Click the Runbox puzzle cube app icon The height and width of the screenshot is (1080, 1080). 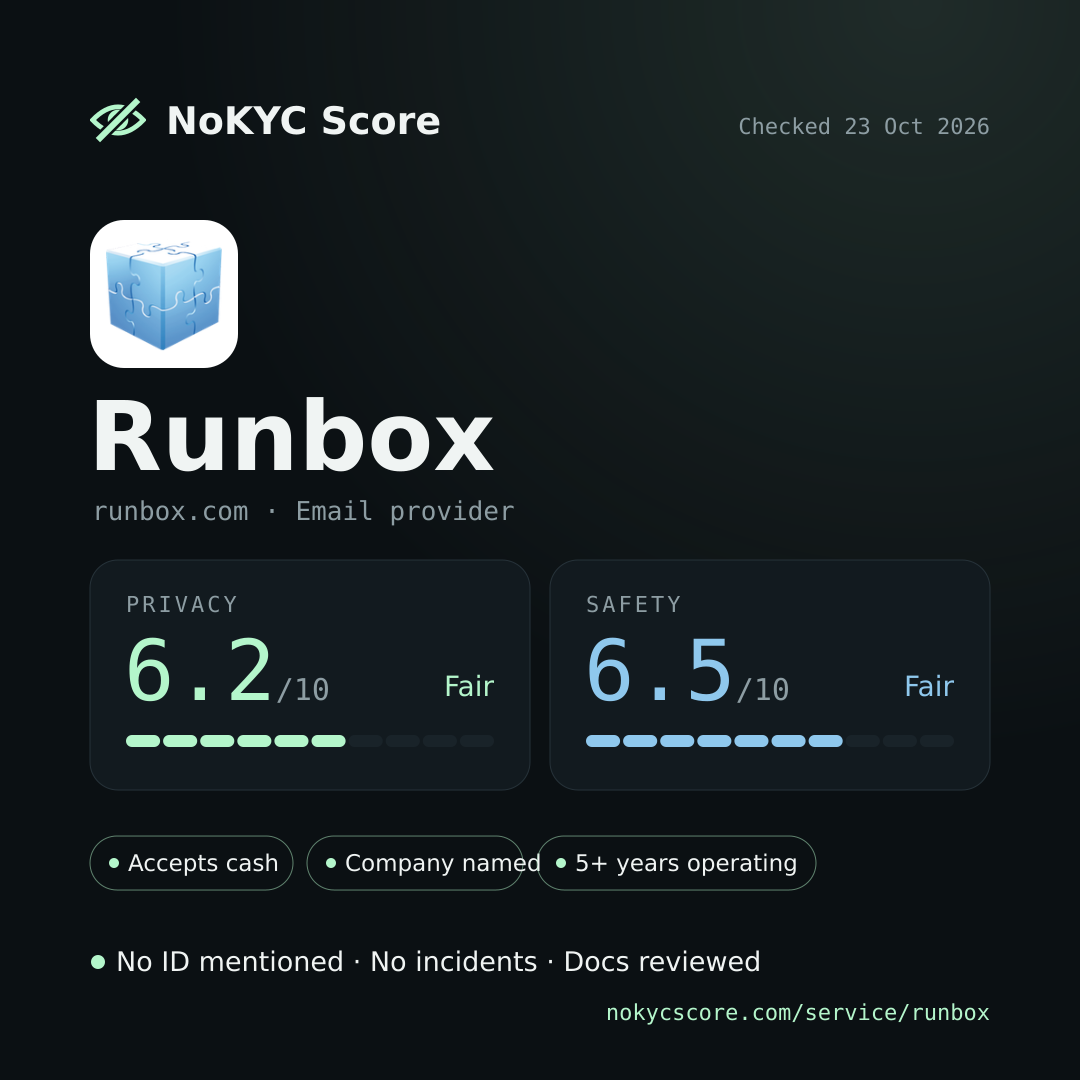[x=164, y=294]
